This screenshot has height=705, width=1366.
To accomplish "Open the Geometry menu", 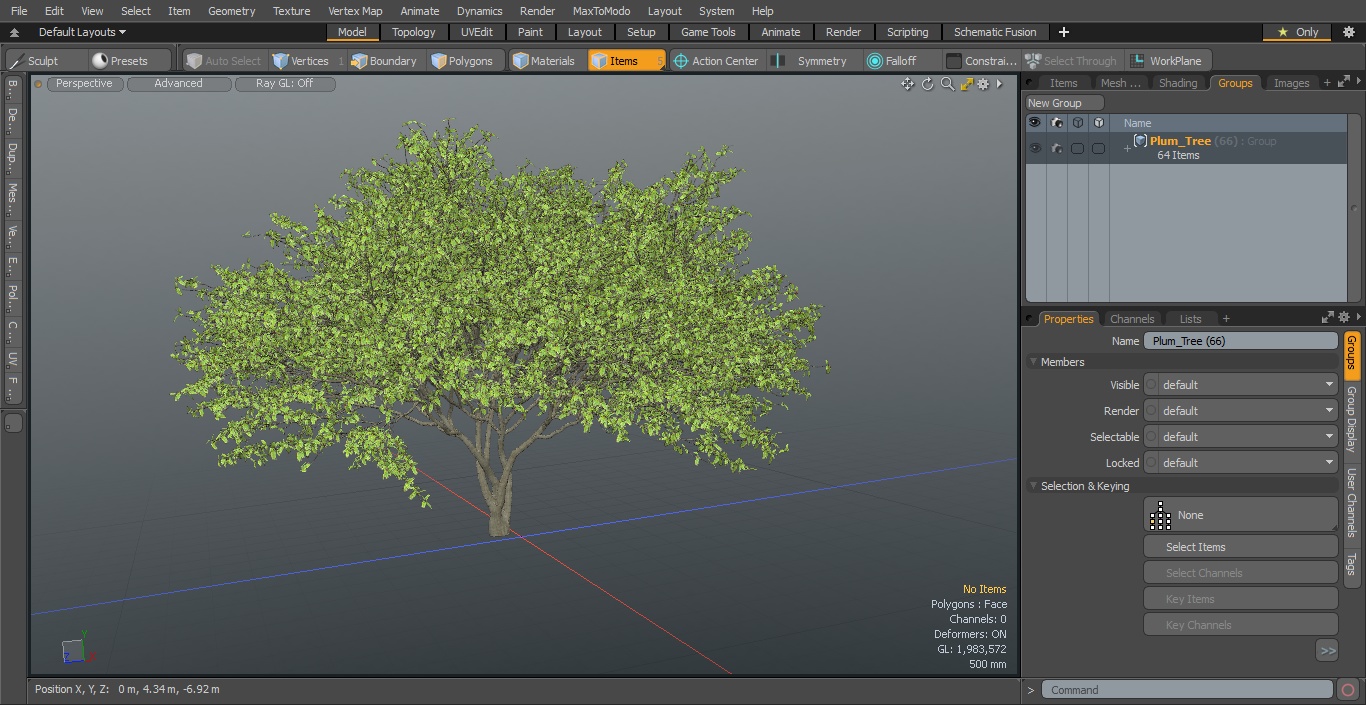I will [231, 11].
